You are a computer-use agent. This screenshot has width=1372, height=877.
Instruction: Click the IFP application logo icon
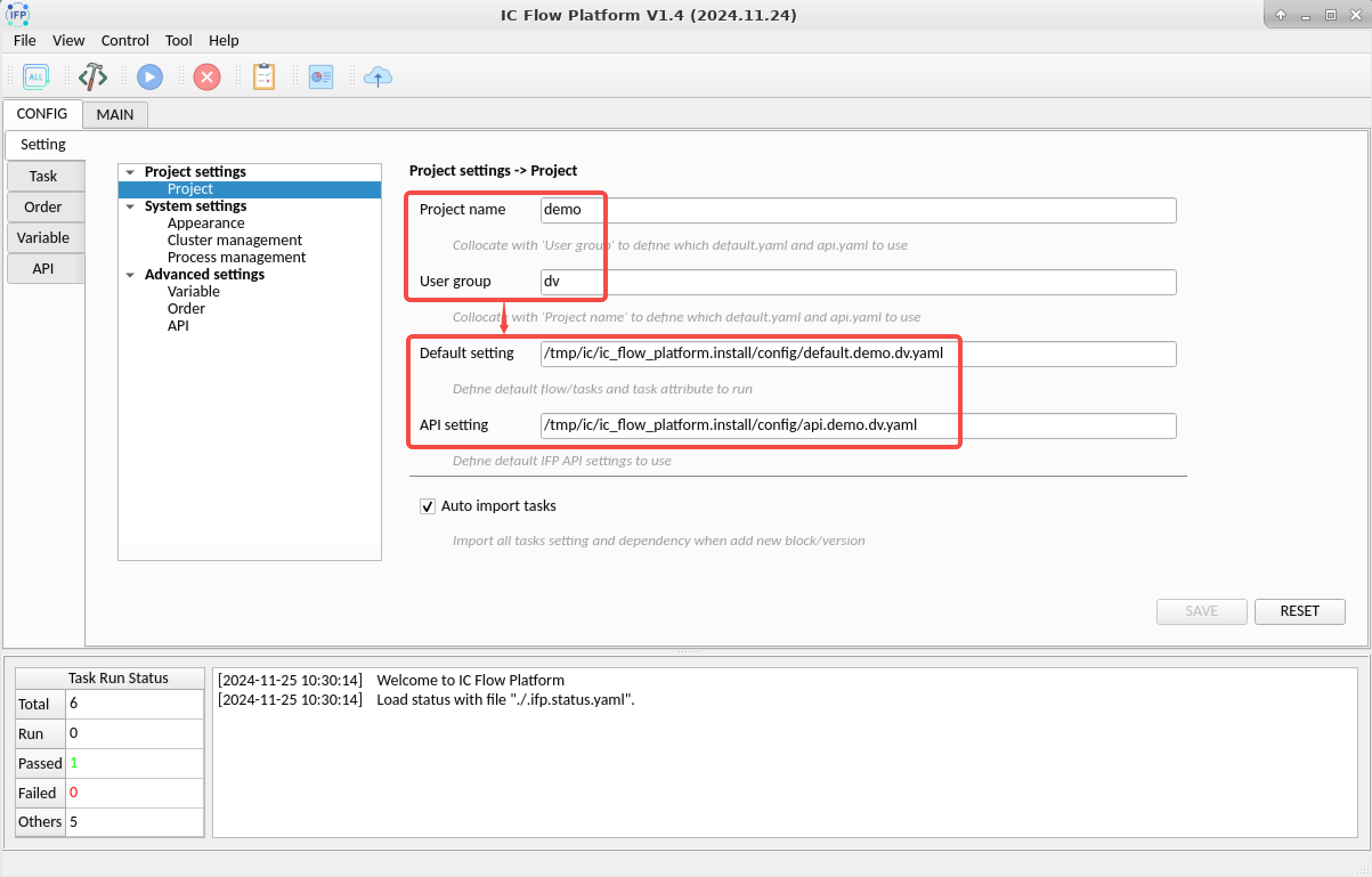[18, 15]
